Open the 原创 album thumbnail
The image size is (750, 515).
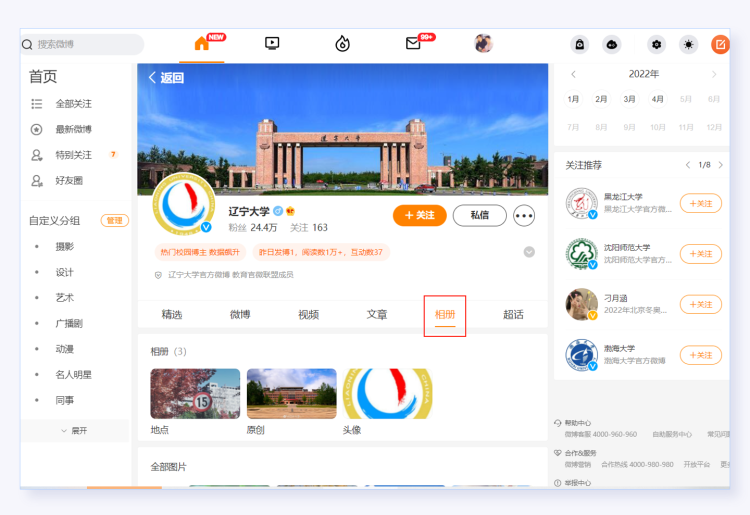point(291,394)
